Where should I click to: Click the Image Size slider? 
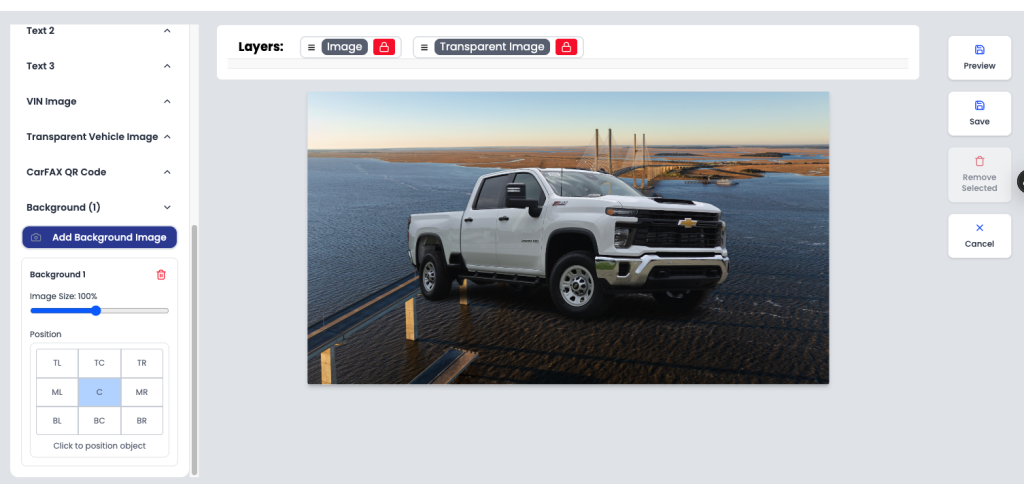(96, 310)
